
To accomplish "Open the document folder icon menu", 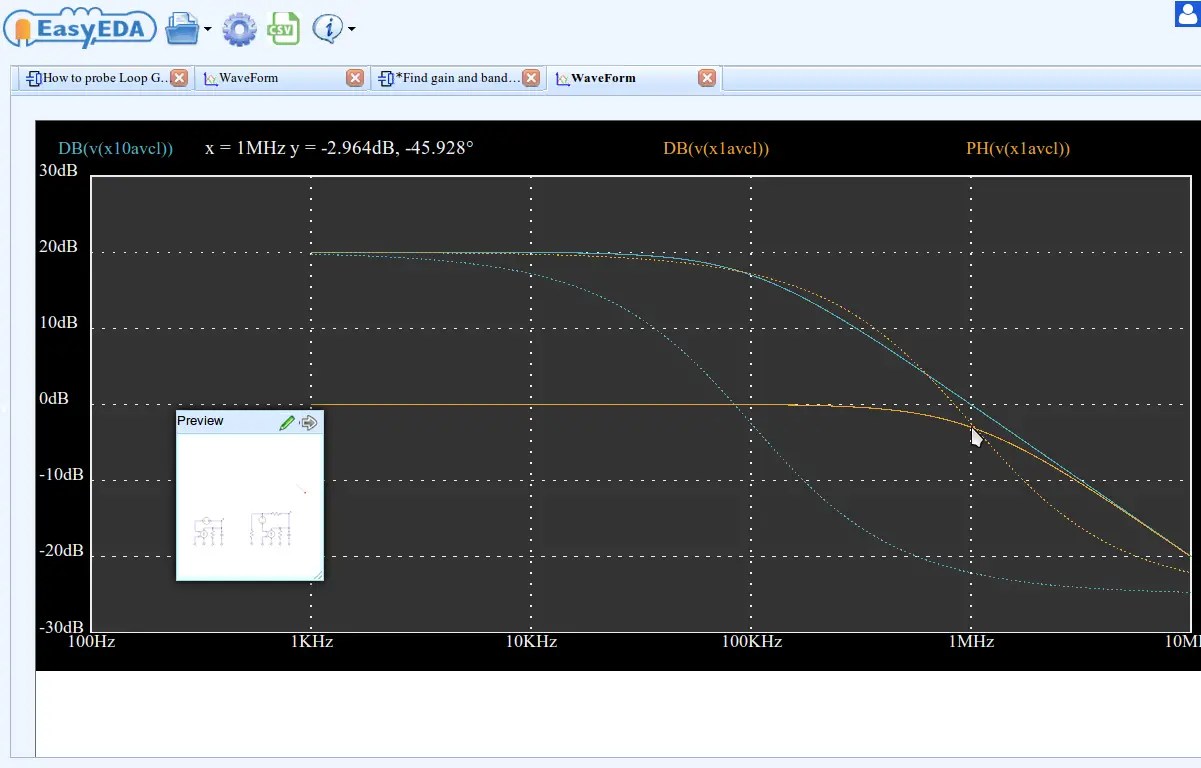I will (182, 28).
